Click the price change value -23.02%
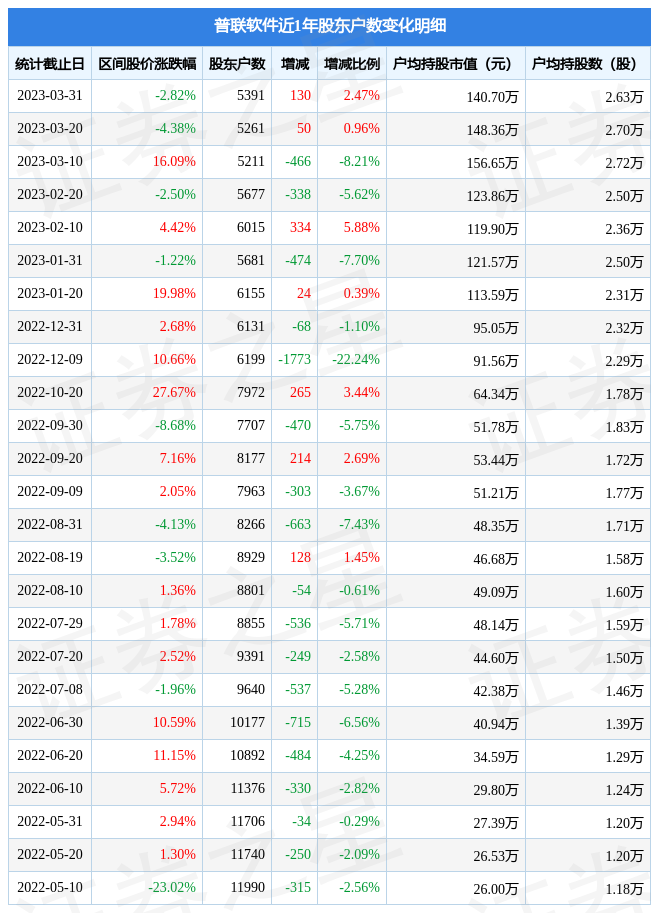Image resolution: width=651 pixels, height=913 pixels. [172, 887]
